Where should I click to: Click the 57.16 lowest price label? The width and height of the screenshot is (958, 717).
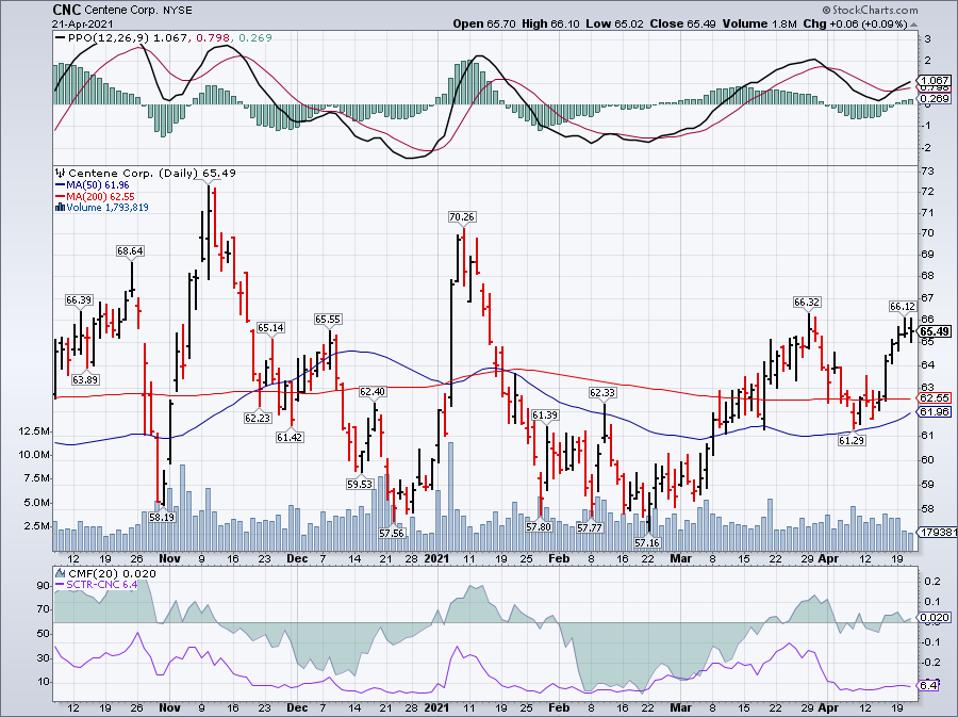click(x=647, y=542)
